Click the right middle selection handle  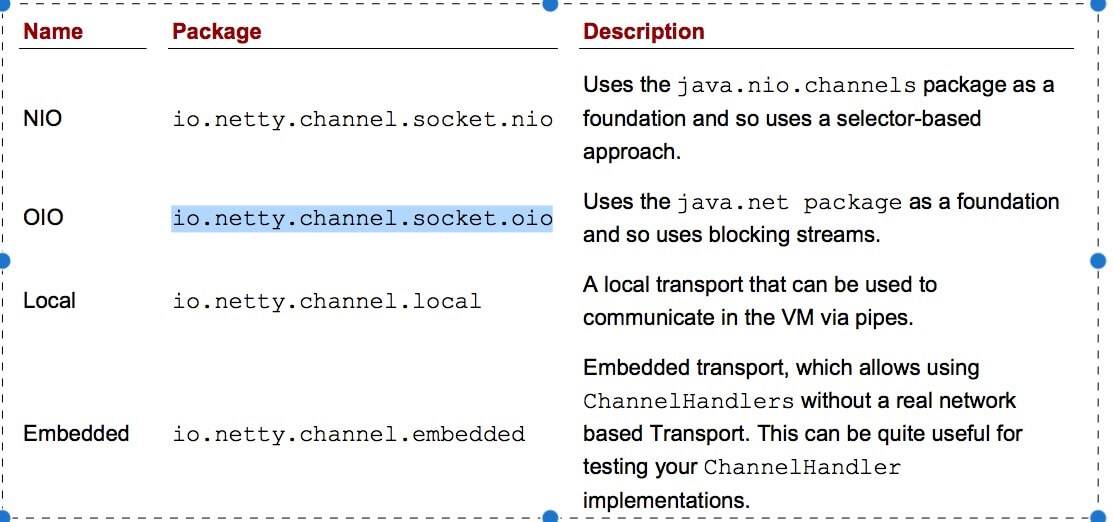(x=1098, y=261)
